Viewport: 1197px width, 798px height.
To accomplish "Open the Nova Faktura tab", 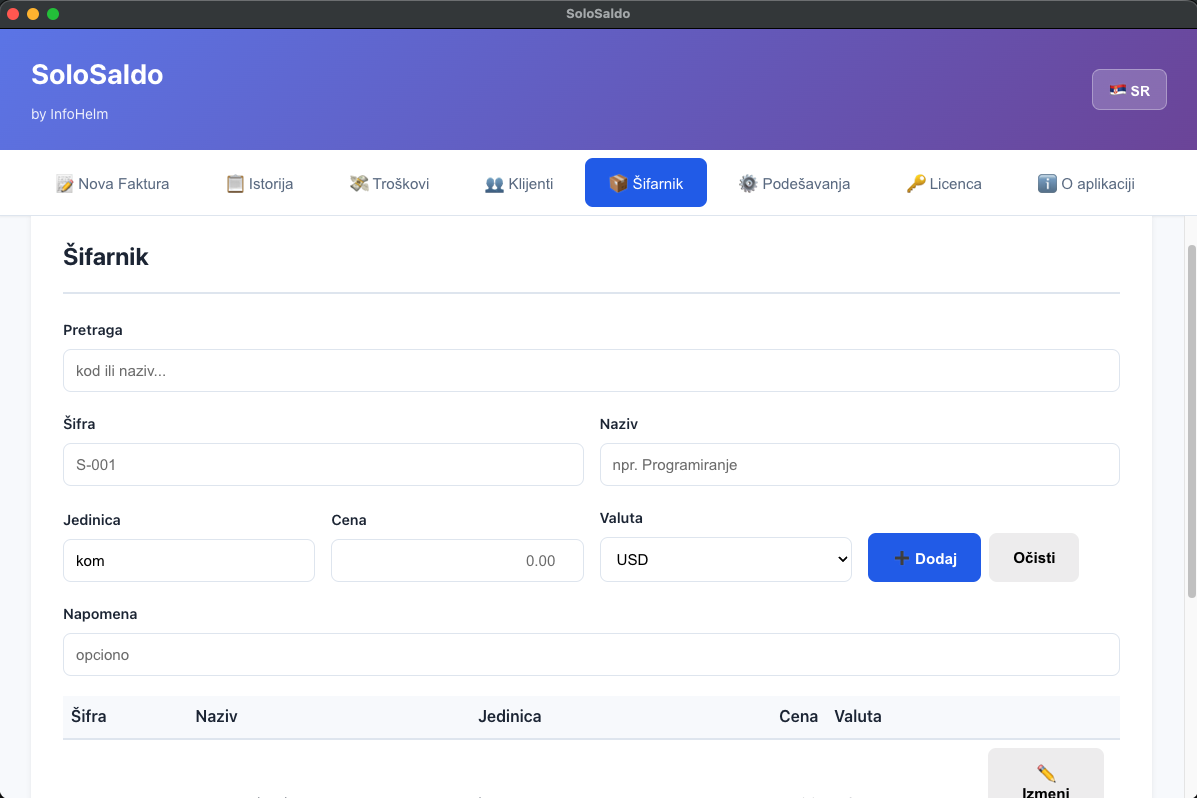I will [x=113, y=183].
